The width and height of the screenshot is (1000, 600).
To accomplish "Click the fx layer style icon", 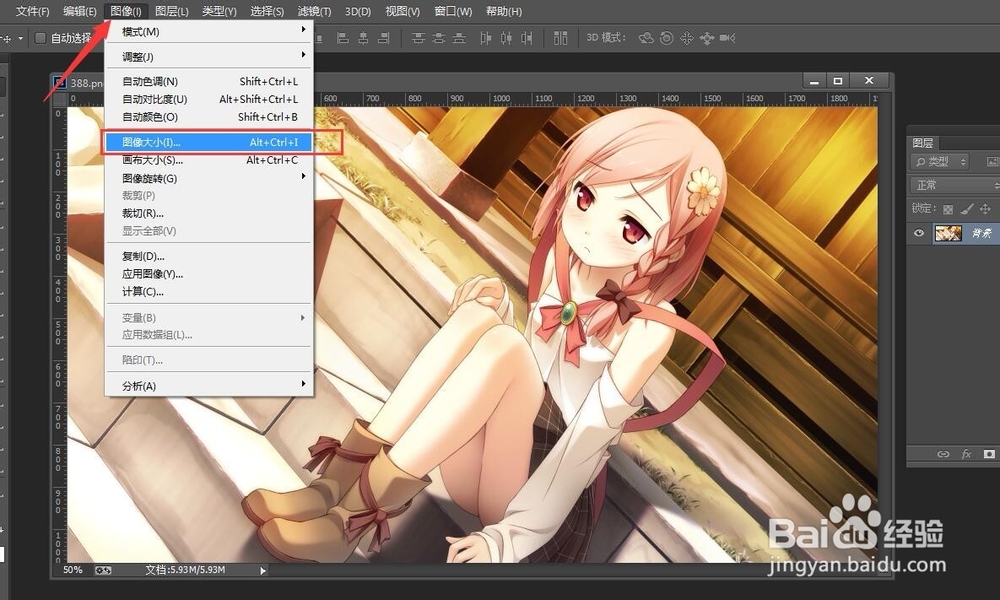I will point(966,454).
